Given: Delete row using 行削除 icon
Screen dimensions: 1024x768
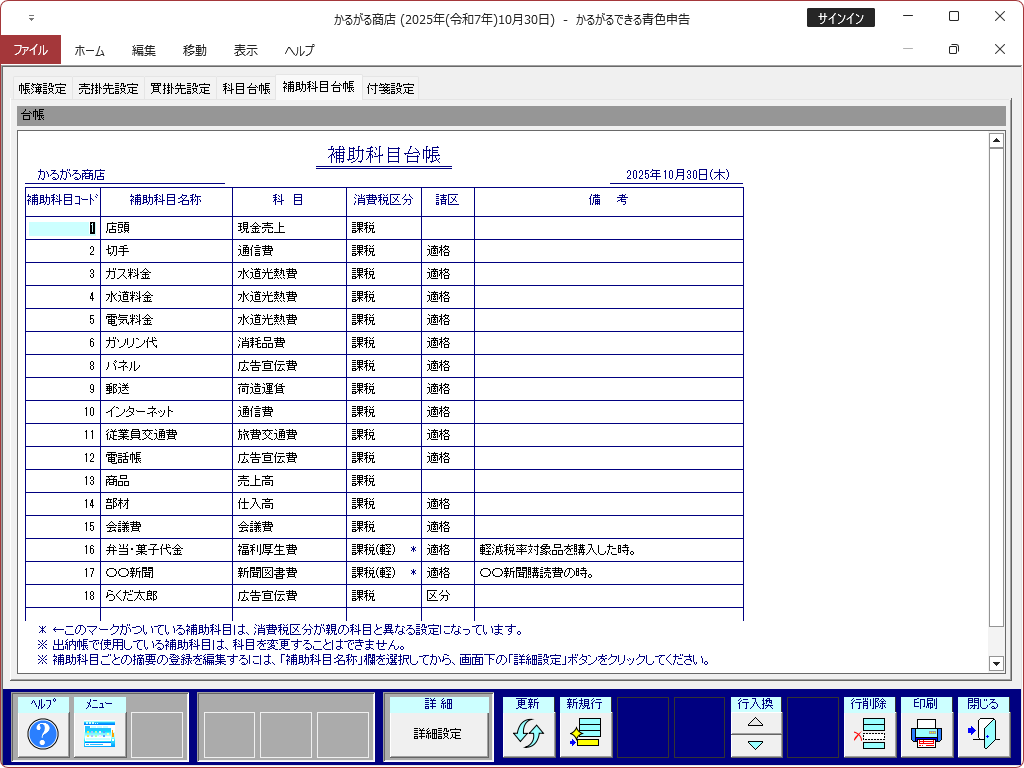Looking at the screenshot, I should click(x=869, y=735).
